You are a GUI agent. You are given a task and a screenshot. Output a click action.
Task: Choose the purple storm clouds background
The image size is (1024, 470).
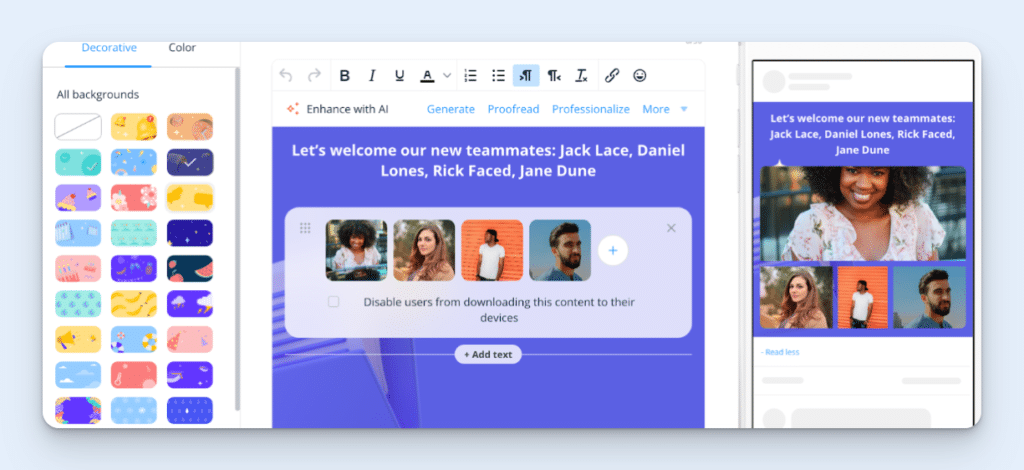[190, 304]
